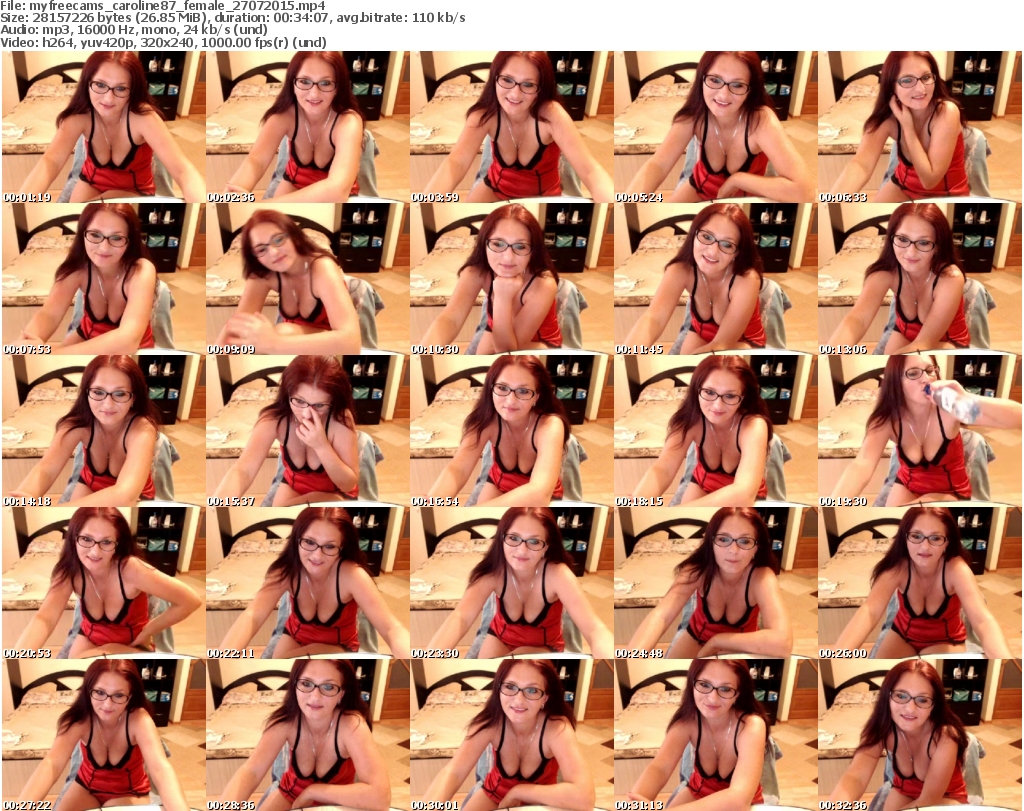Click the 00:13:06 frame
The width and height of the screenshot is (1024, 811).
pos(920,279)
